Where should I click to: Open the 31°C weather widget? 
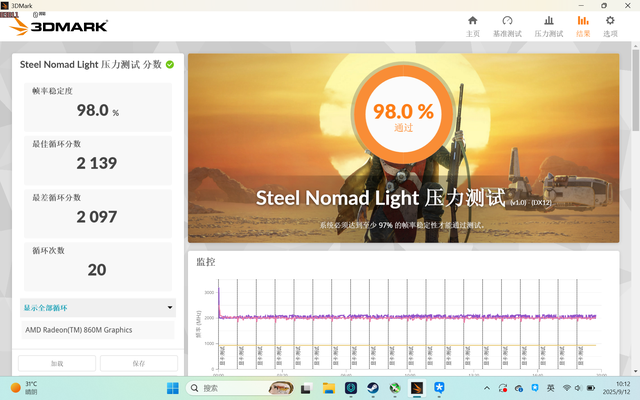24,388
